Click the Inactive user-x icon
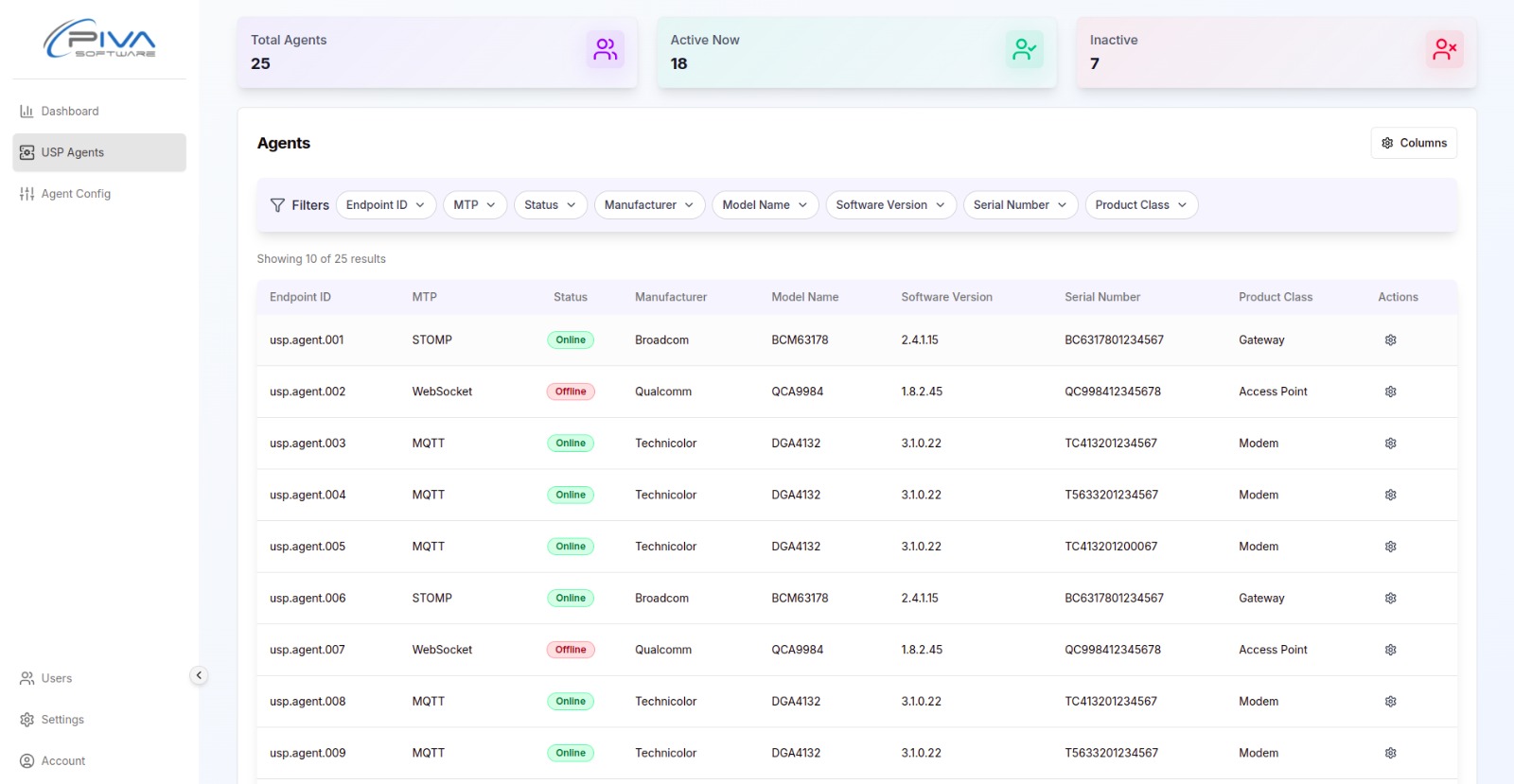 [1444, 50]
